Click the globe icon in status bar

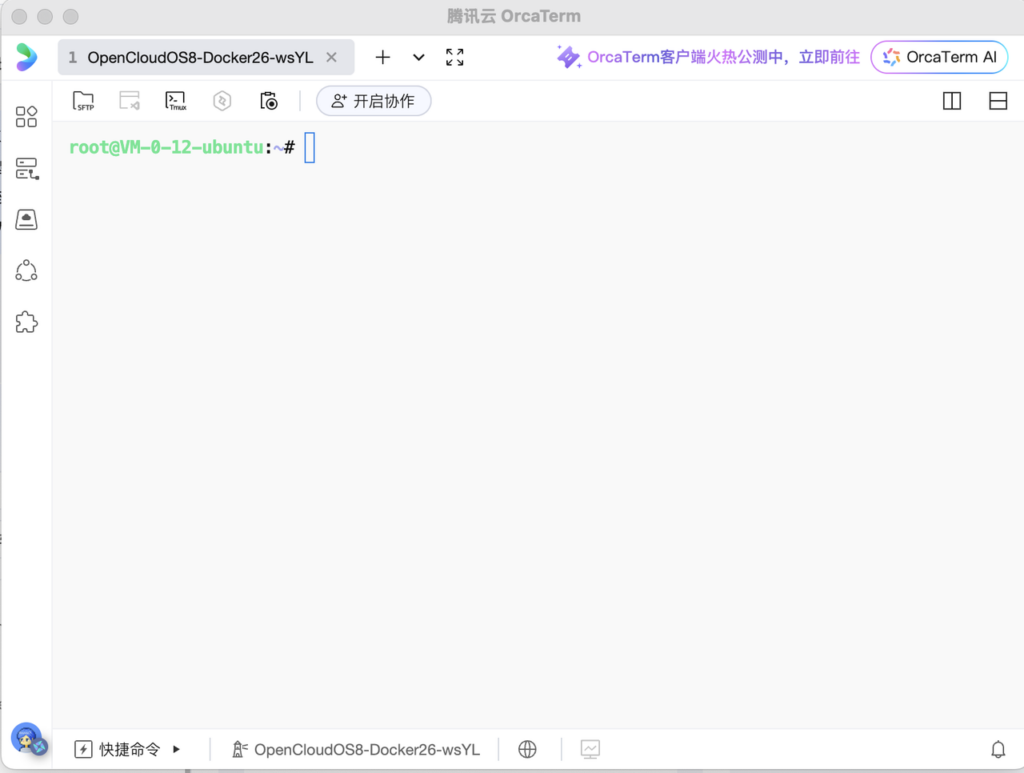click(x=528, y=749)
